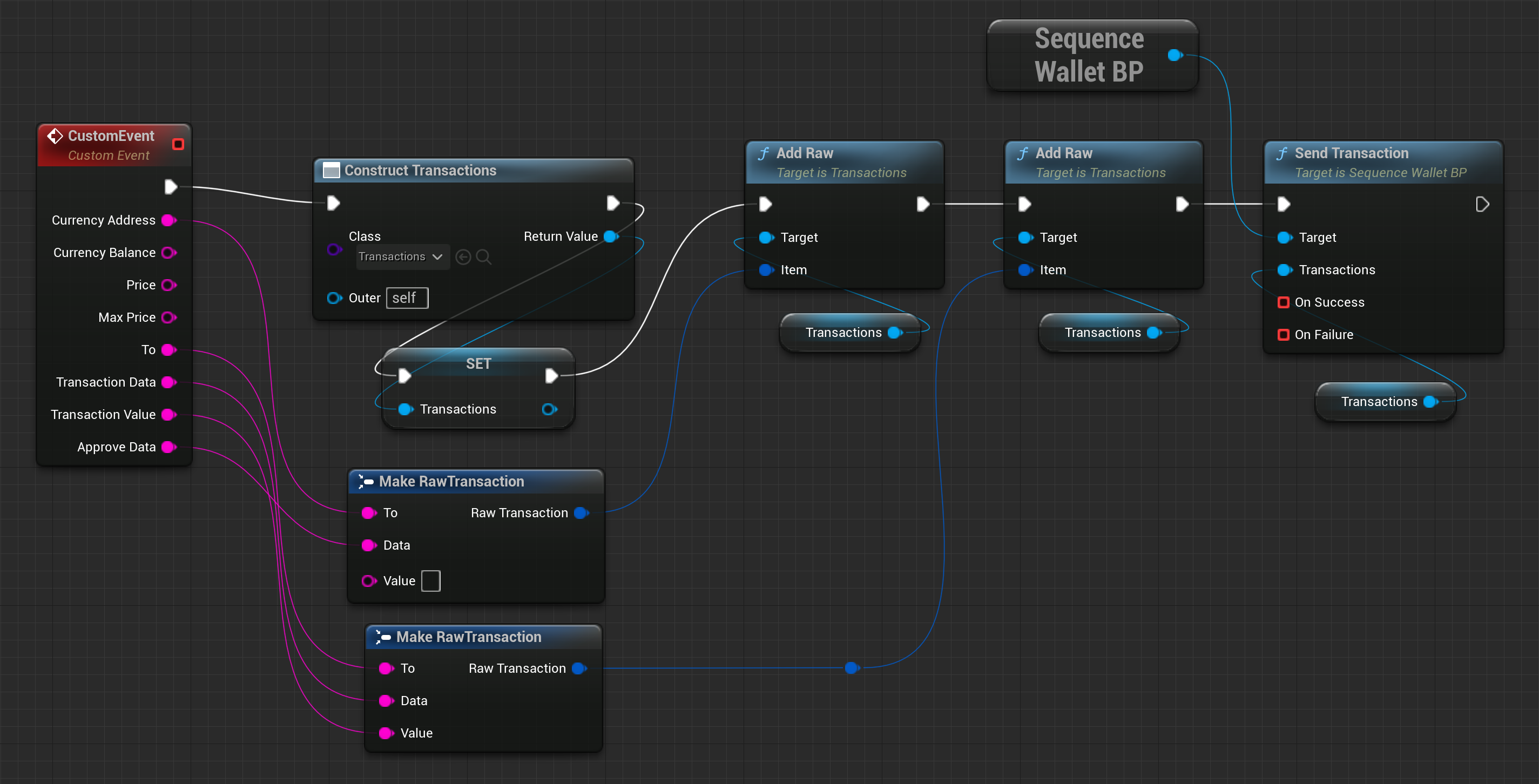
Task: Click the Outer pin on Construct Transactions
Action: pyautogui.click(x=333, y=298)
